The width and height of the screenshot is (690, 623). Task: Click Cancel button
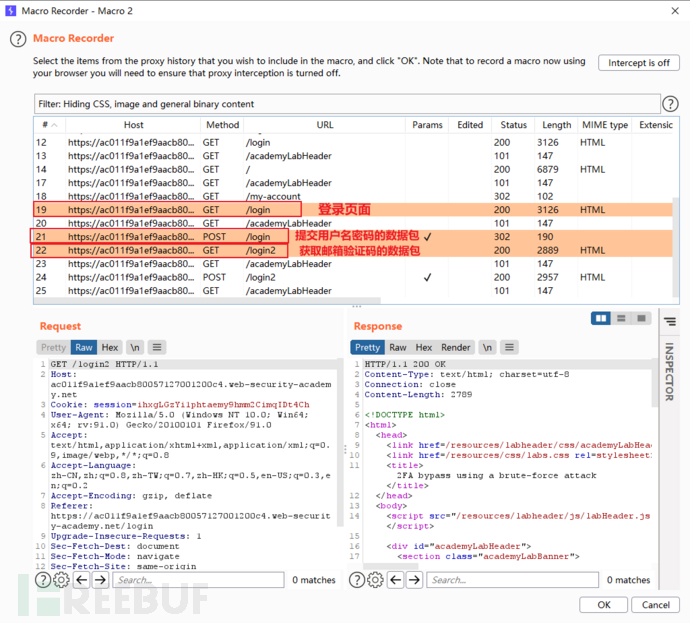pyautogui.click(x=655, y=605)
